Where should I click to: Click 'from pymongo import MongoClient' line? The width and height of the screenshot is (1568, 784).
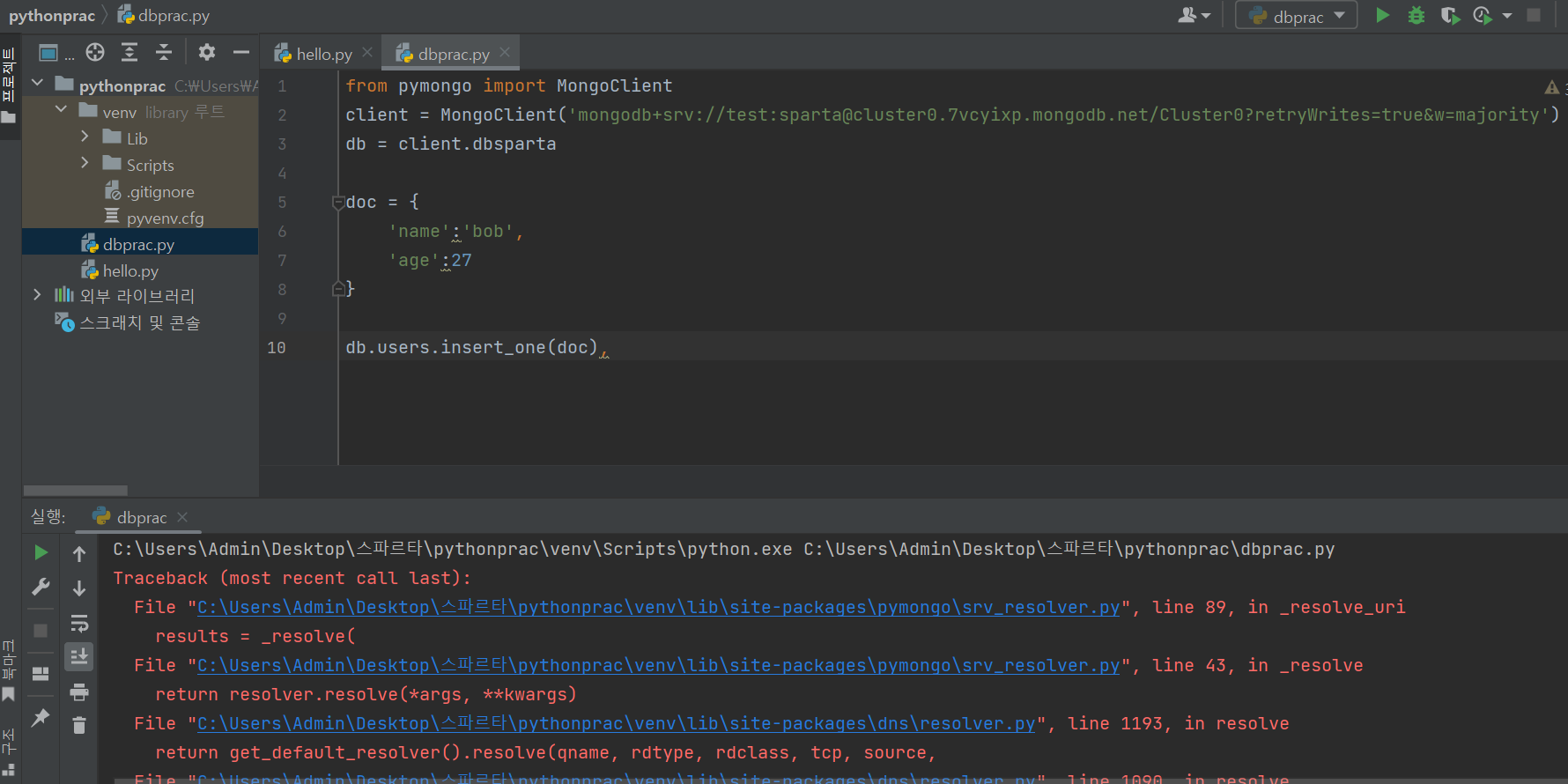coord(508,85)
